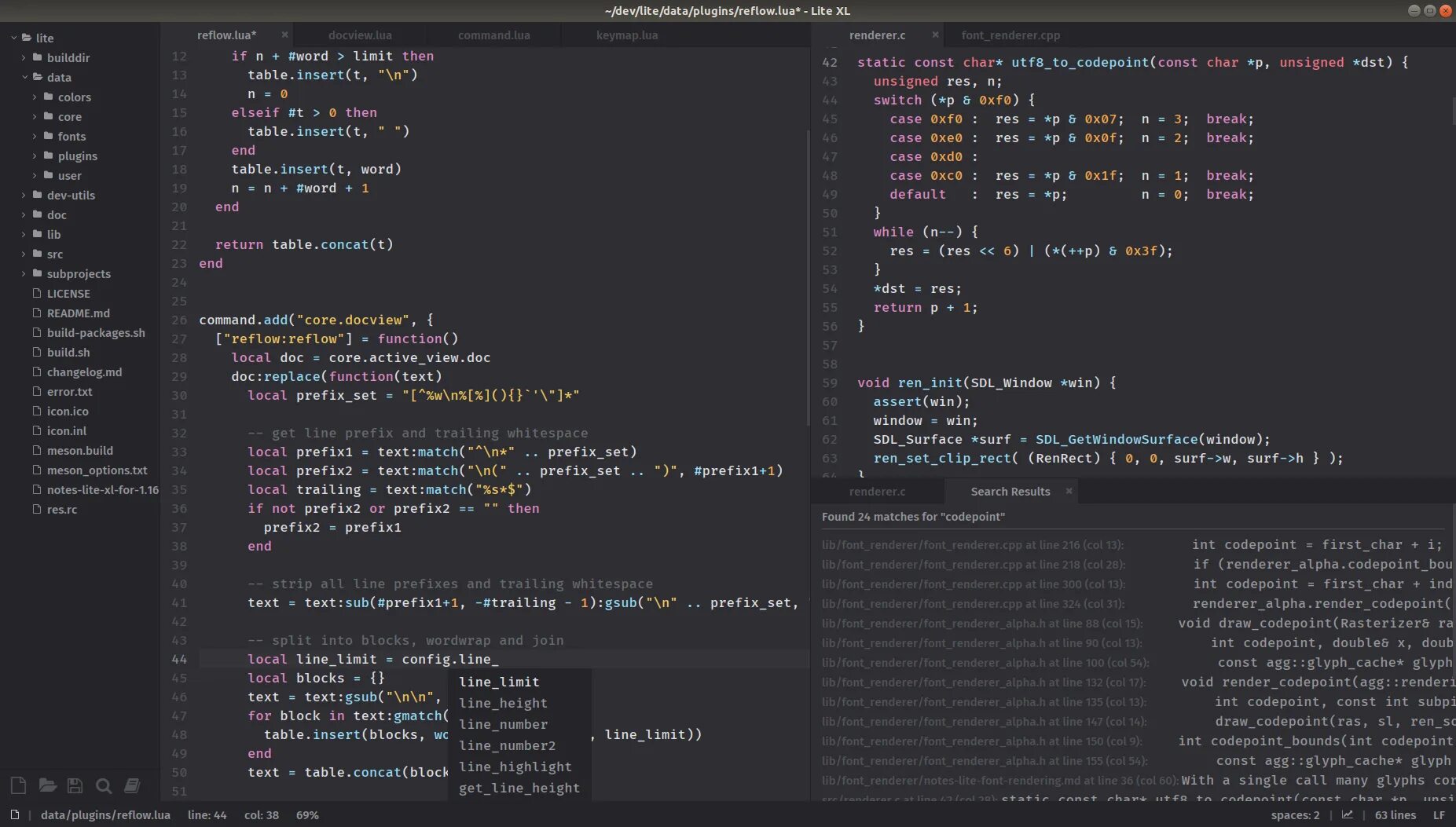
Task: Click the new file toolbar icon
Action: [x=19, y=785]
